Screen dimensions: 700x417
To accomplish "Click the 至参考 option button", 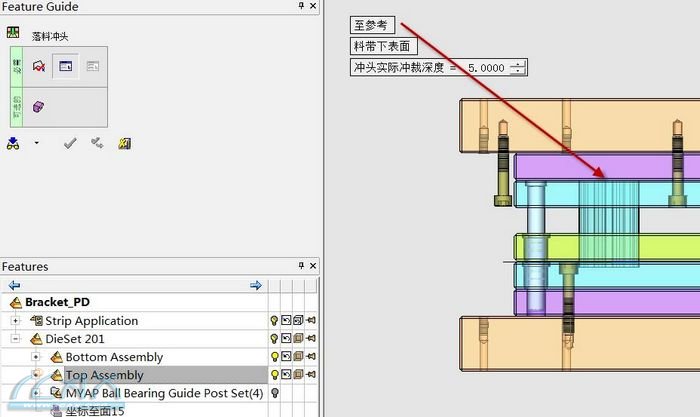I will 372,25.
